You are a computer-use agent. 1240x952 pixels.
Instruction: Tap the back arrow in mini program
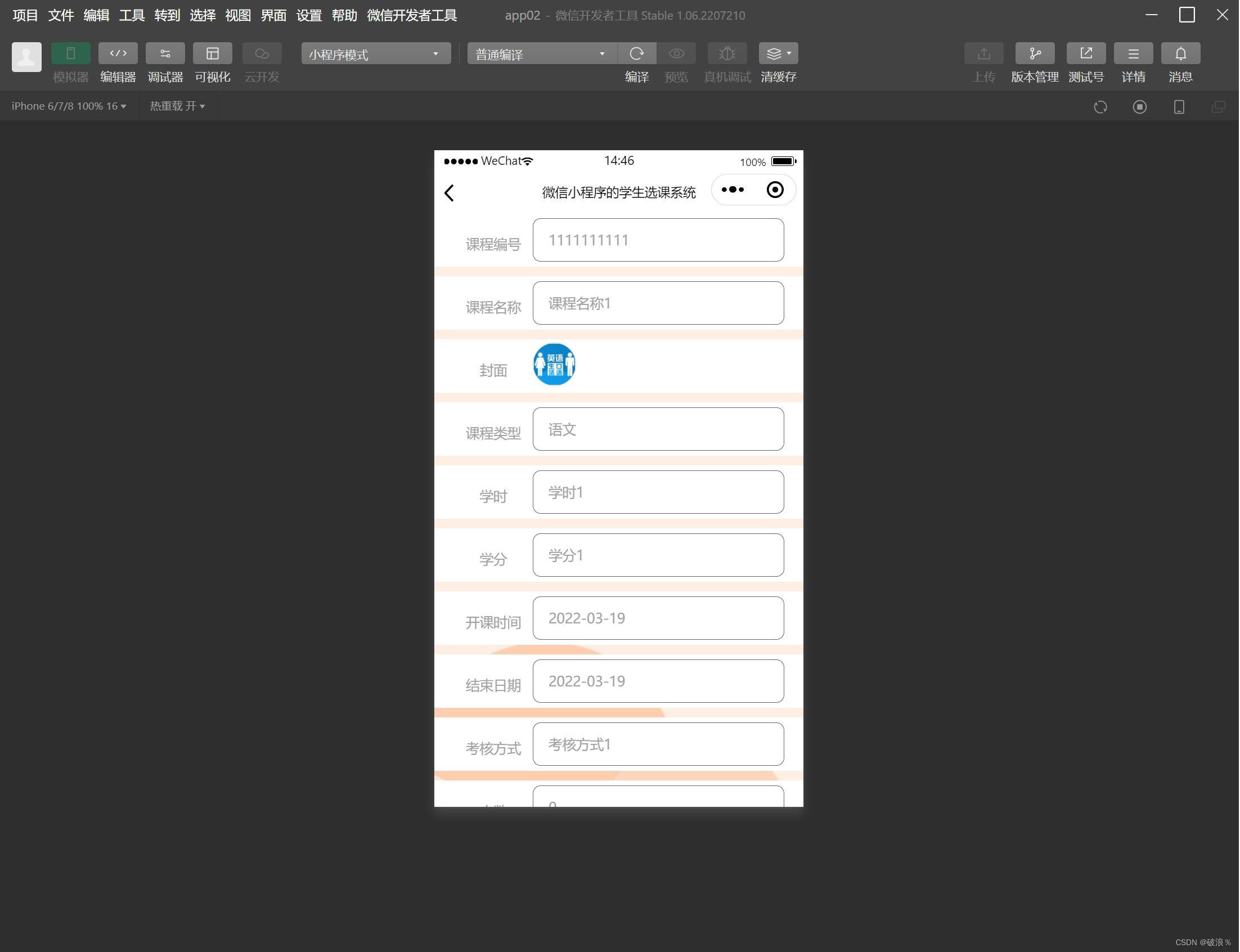450,192
